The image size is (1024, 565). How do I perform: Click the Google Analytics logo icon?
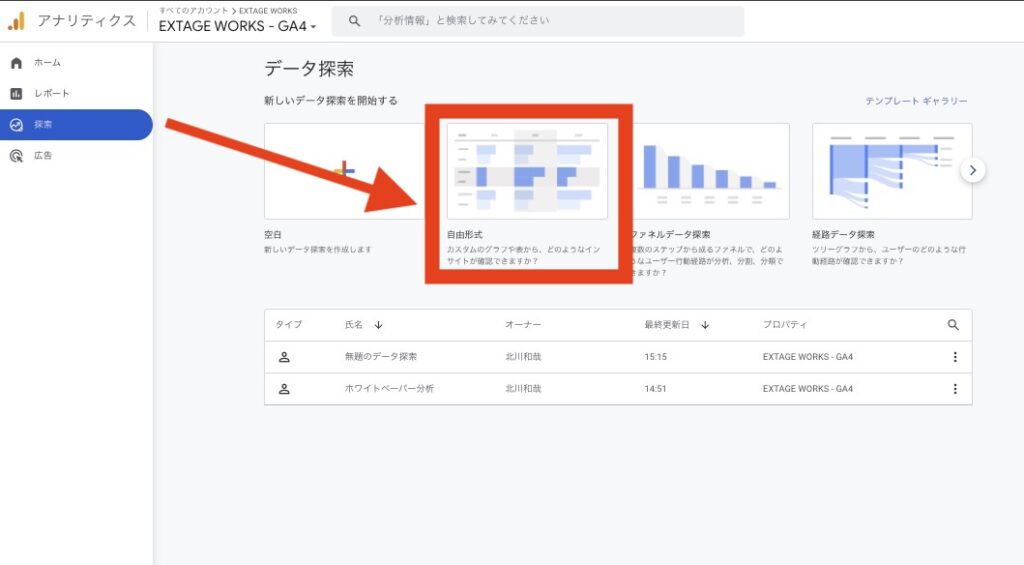(x=16, y=21)
